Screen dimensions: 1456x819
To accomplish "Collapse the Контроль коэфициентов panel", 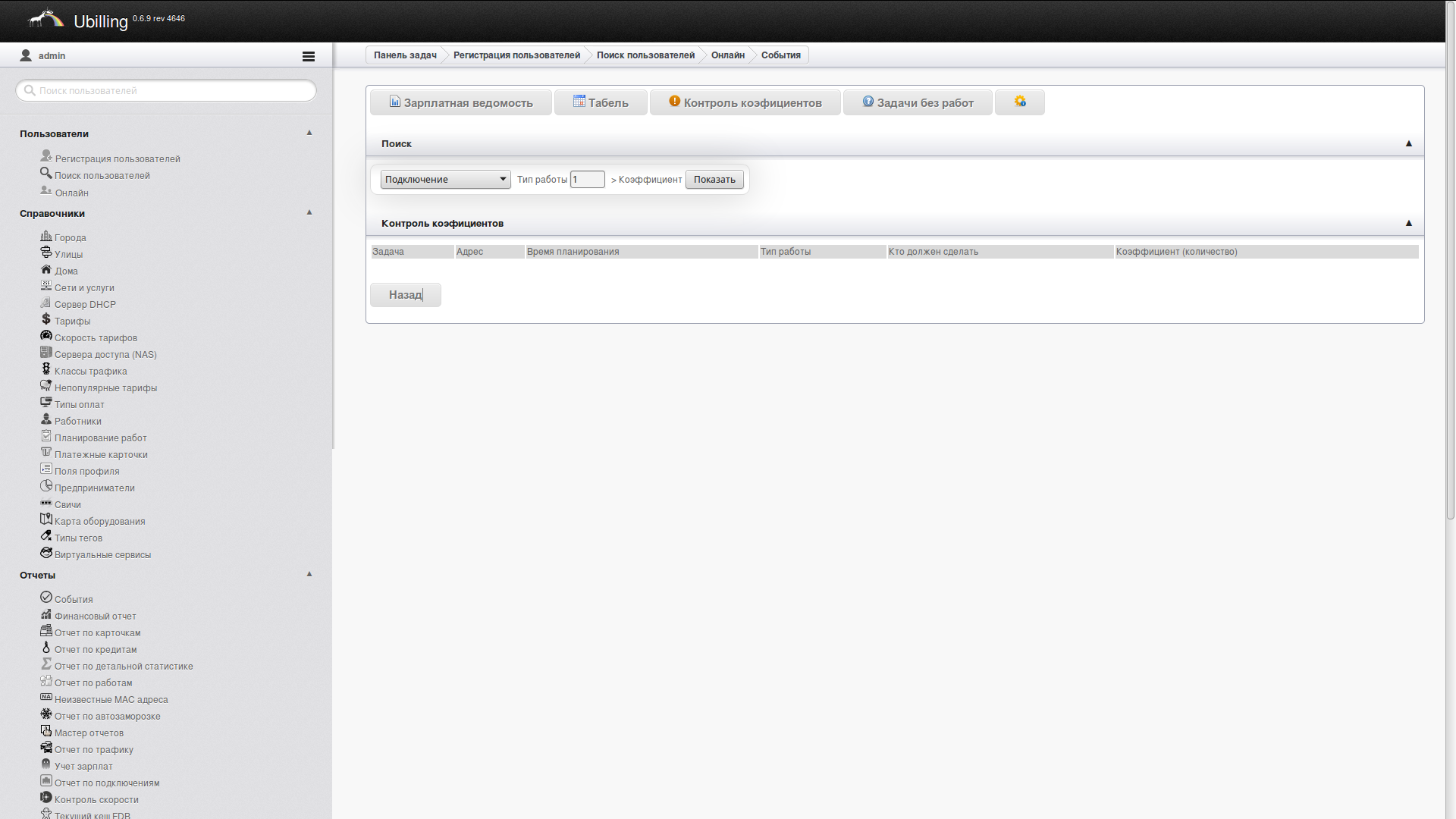I will (x=1408, y=223).
